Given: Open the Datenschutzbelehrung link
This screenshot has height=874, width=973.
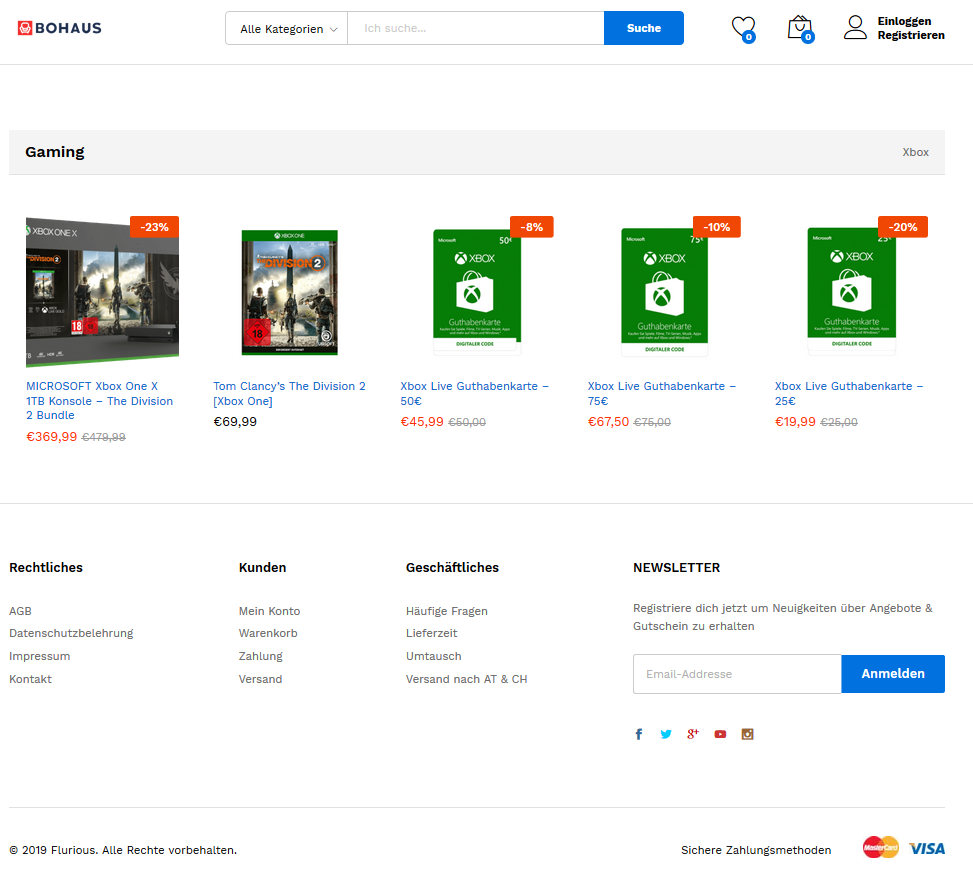Looking at the screenshot, I should (x=71, y=633).
